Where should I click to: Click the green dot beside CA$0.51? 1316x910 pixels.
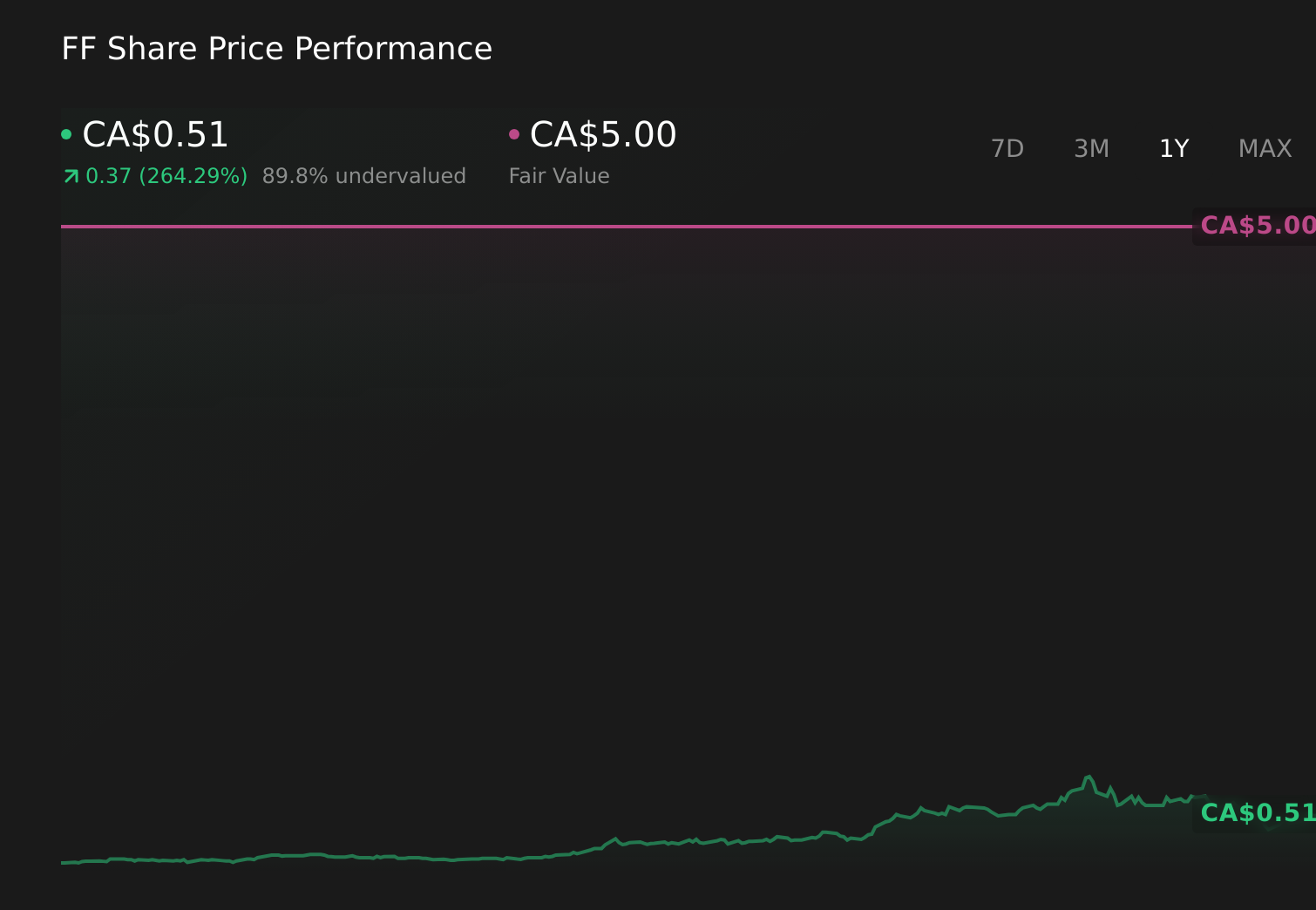(66, 134)
